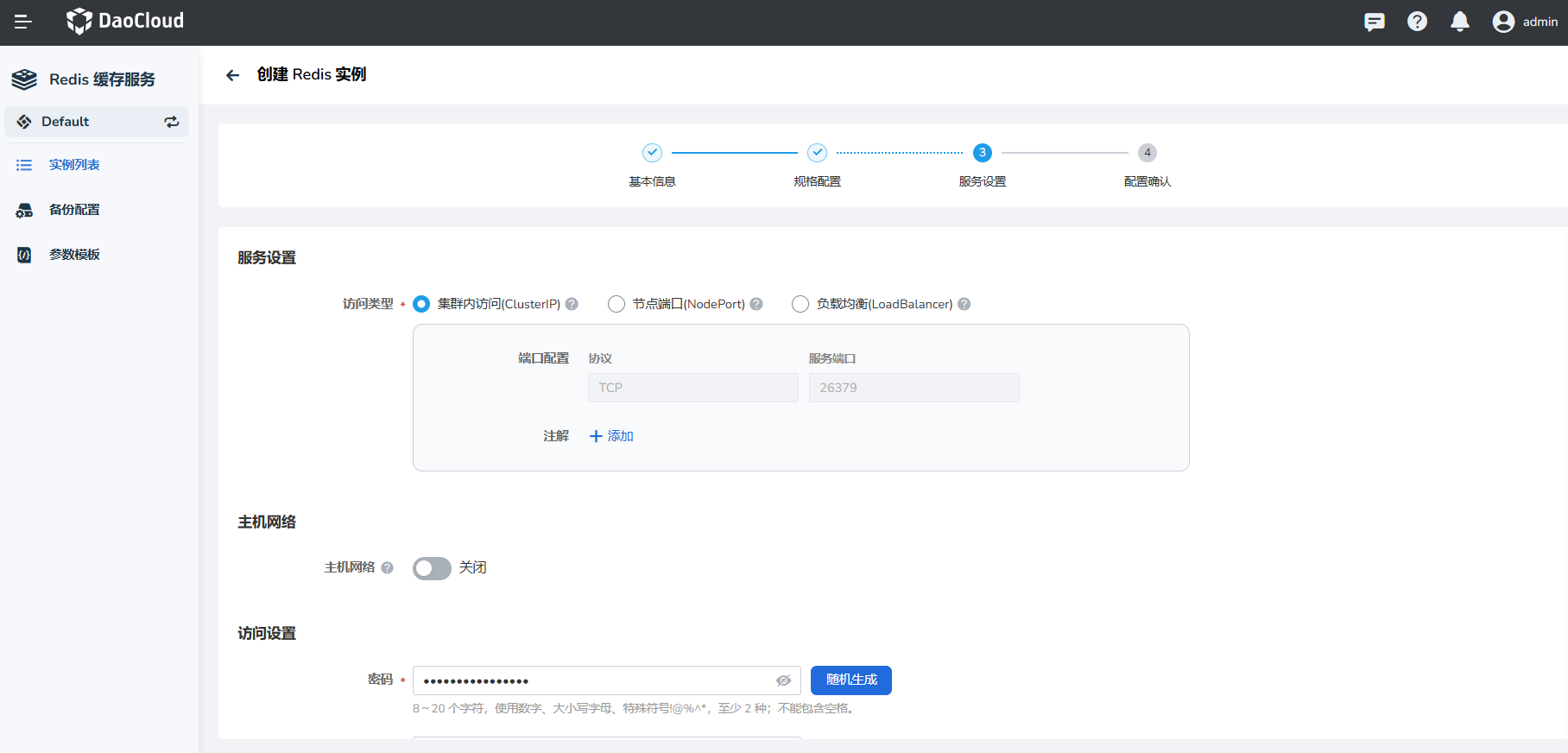The height and width of the screenshot is (753, 1568).
Task: Select 节点端口(NodePort) access type
Action: coord(616,304)
